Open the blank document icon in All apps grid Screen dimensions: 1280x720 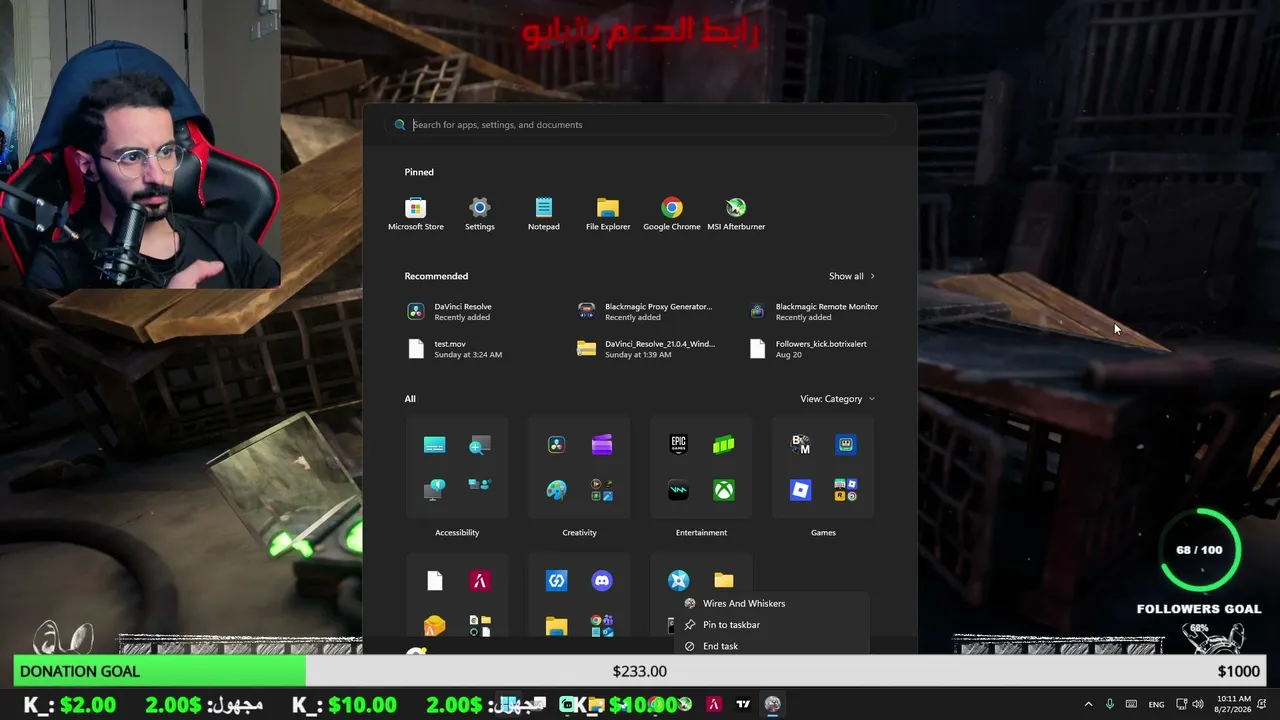click(x=434, y=581)
